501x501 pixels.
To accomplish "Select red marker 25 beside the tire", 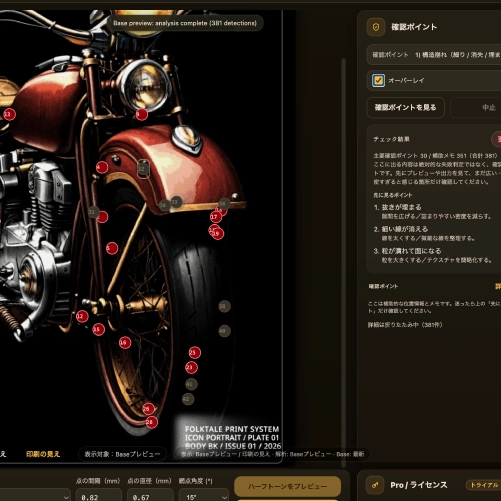I will pos(194,352).
